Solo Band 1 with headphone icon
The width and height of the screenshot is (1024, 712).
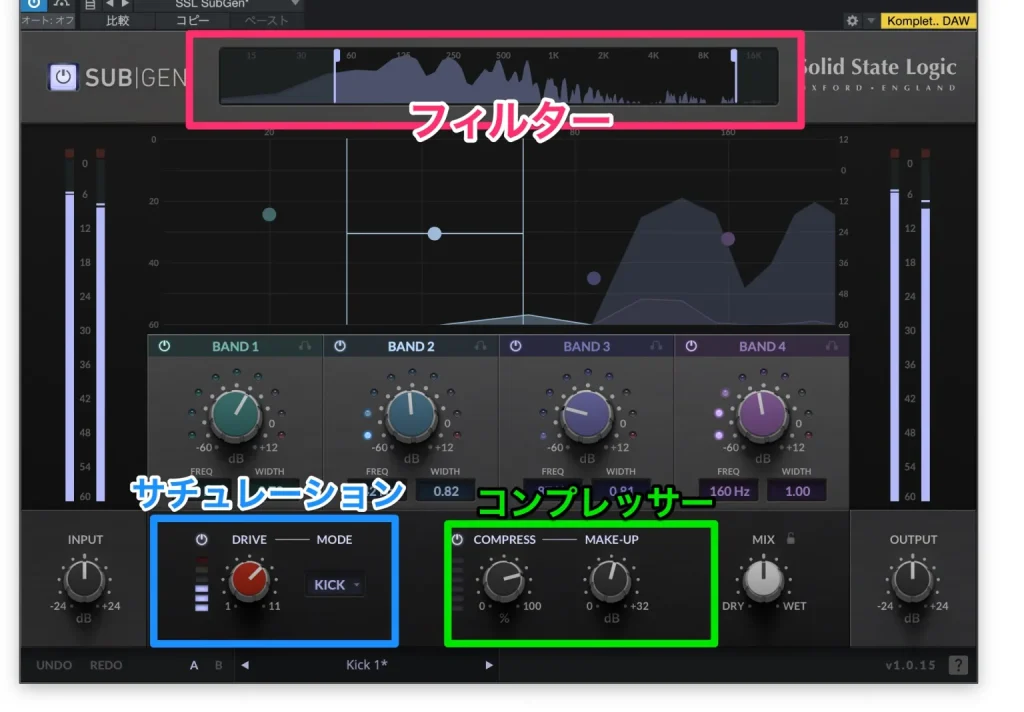coord(305,346)
